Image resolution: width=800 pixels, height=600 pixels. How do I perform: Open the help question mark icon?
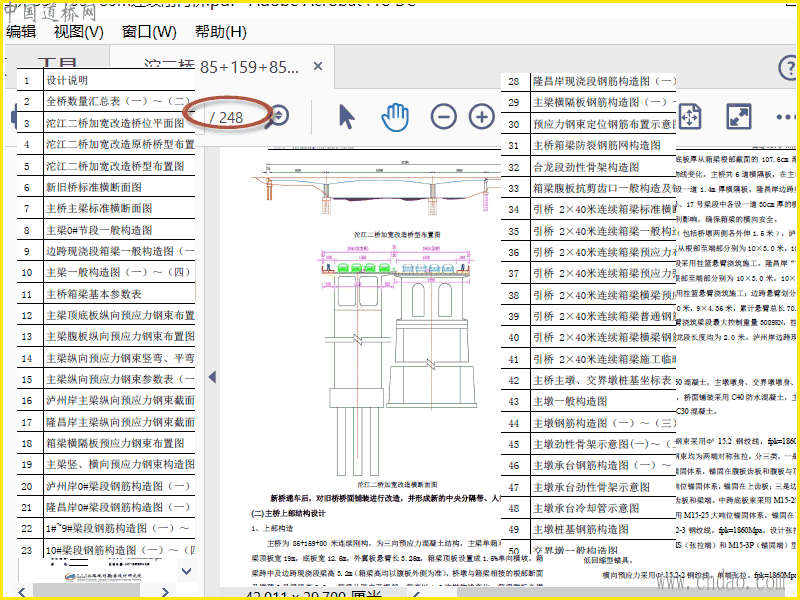coord(788,67)
